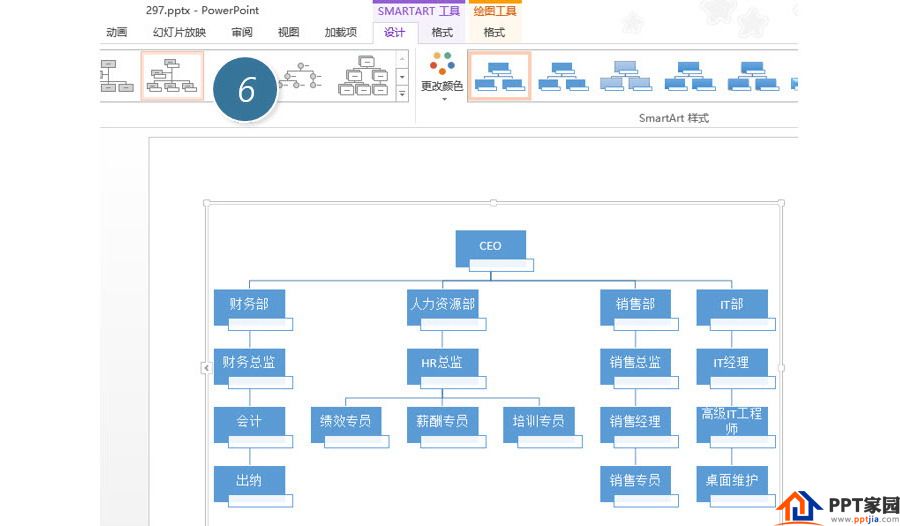Viewport: 900px width, 526px height.
Task: Select the 桌面维护 box
Action: pos(732,484)
